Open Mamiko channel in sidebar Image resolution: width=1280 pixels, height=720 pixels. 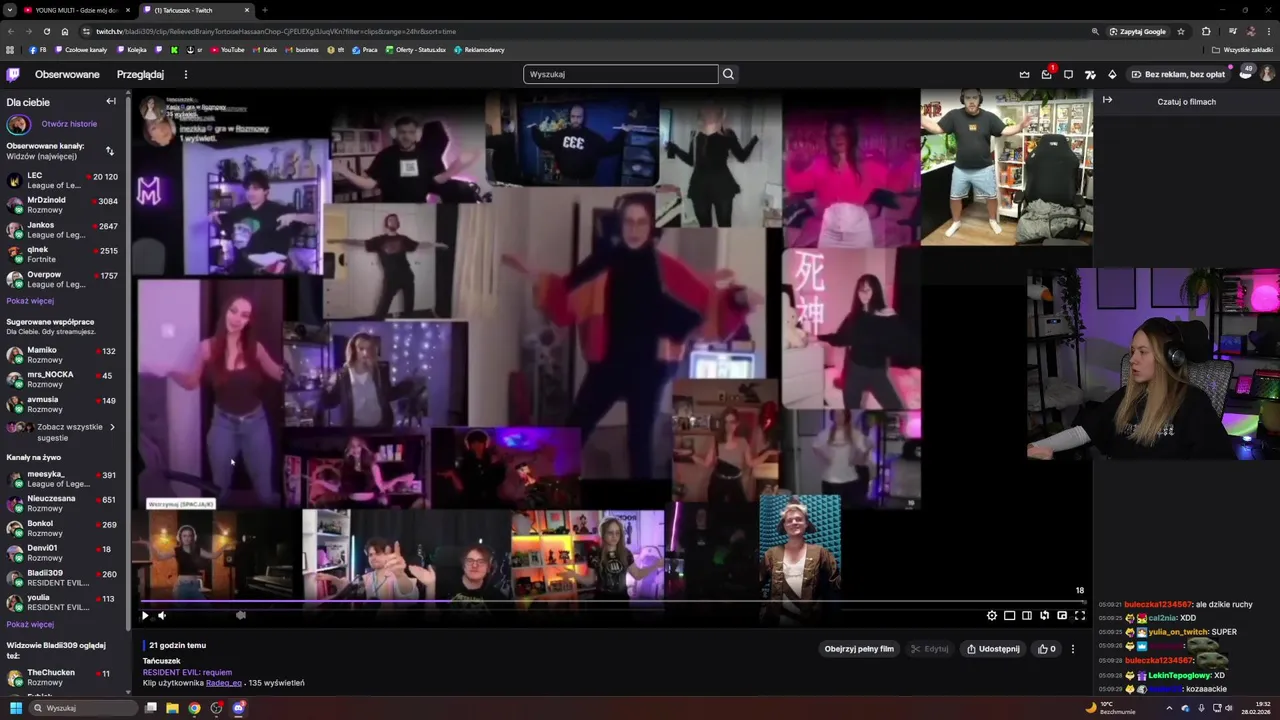click(x=62, y=355)
